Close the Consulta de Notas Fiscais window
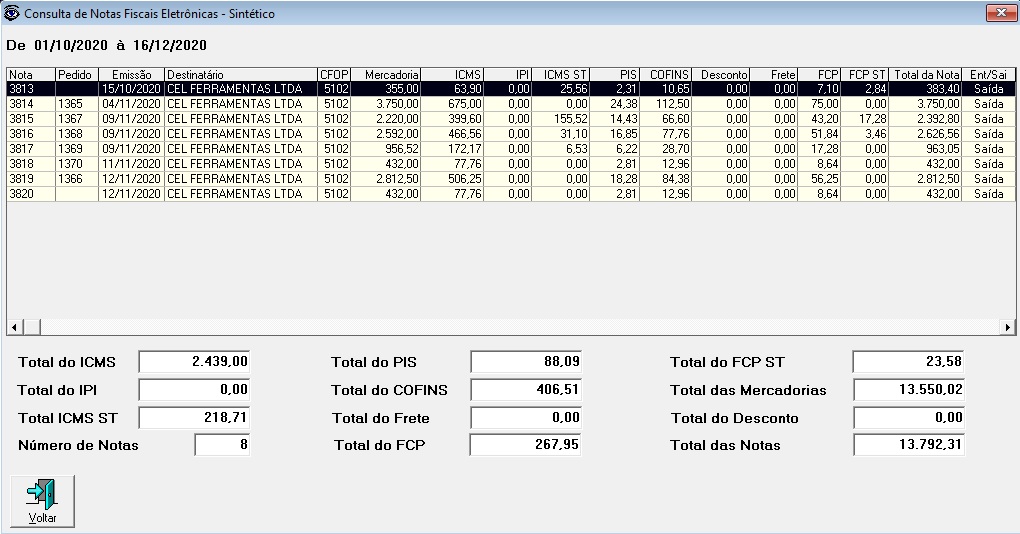Screen dimensions: 1020x534 996,14
